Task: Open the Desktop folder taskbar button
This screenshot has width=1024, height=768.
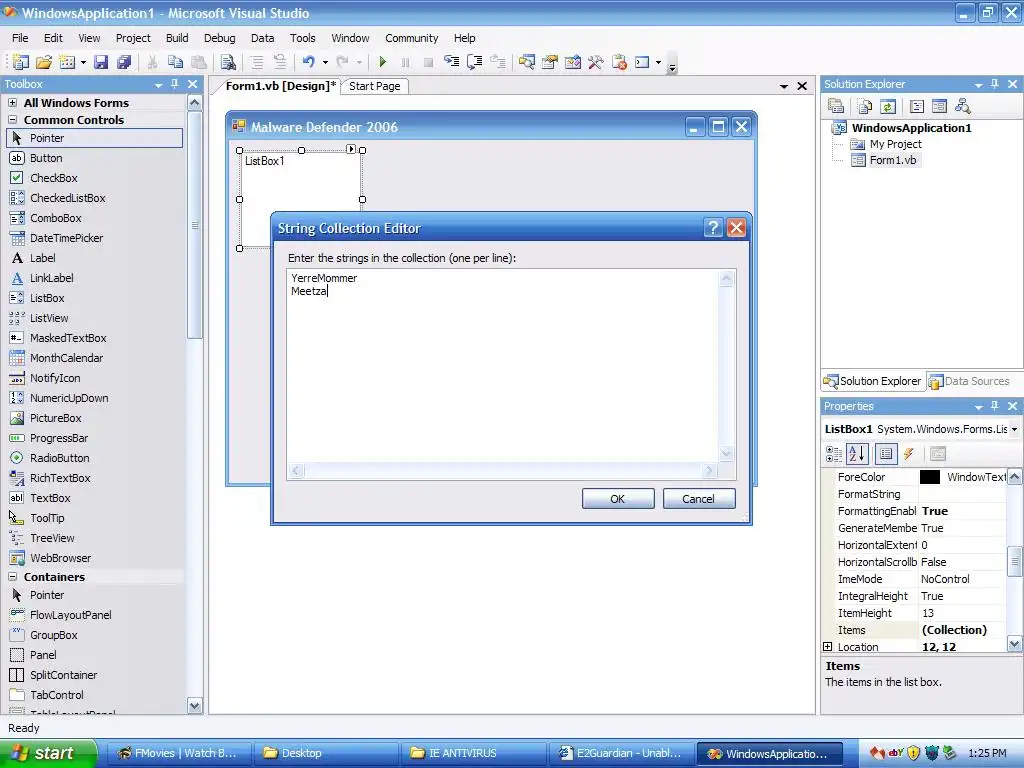Action: point(325,753)
